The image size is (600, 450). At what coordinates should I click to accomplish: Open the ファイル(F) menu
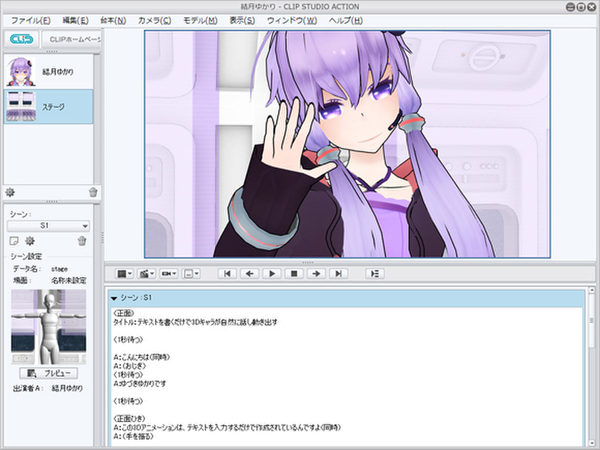(31, 20)
